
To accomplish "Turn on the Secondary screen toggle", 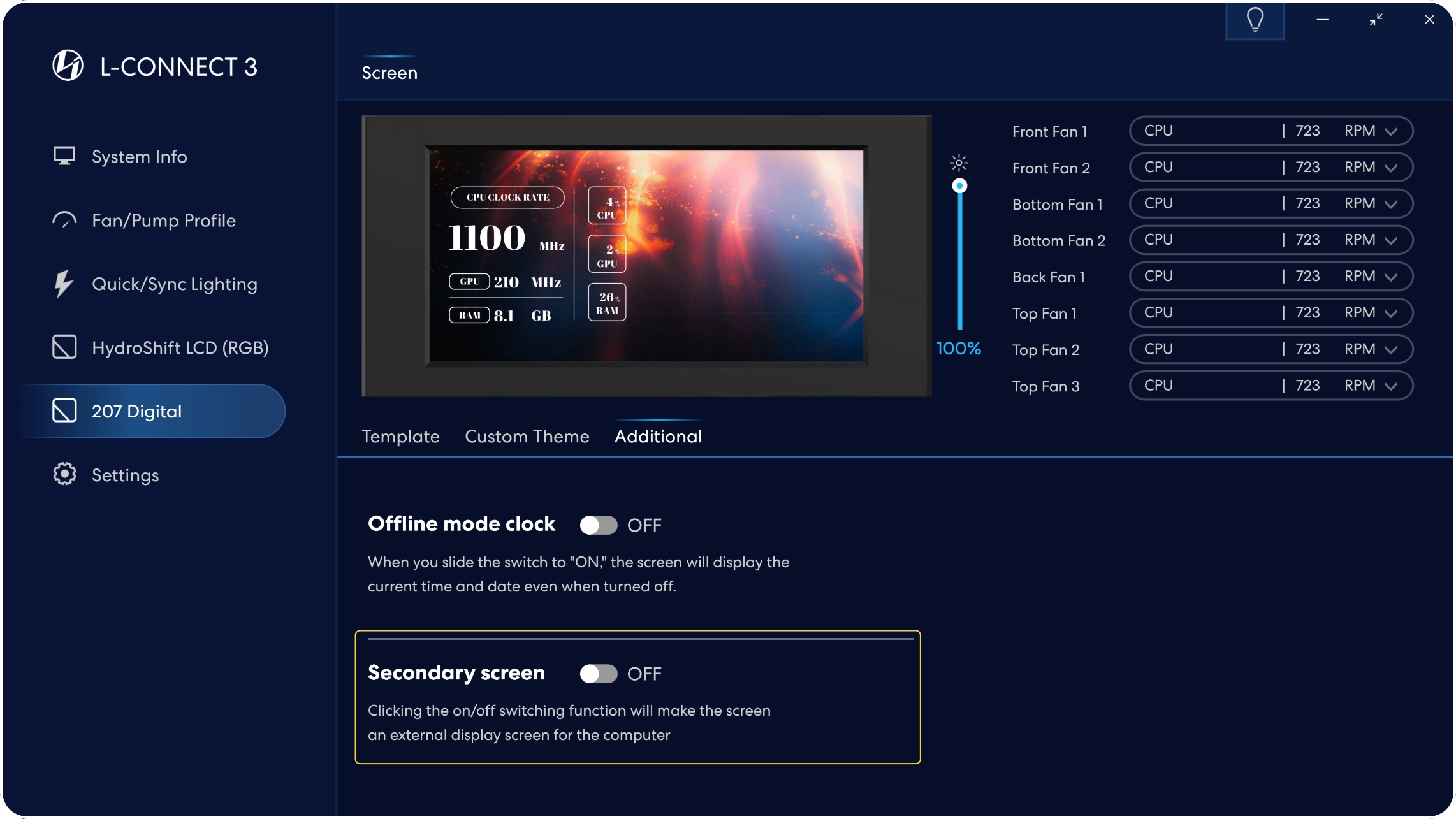I will click(598, 674).
